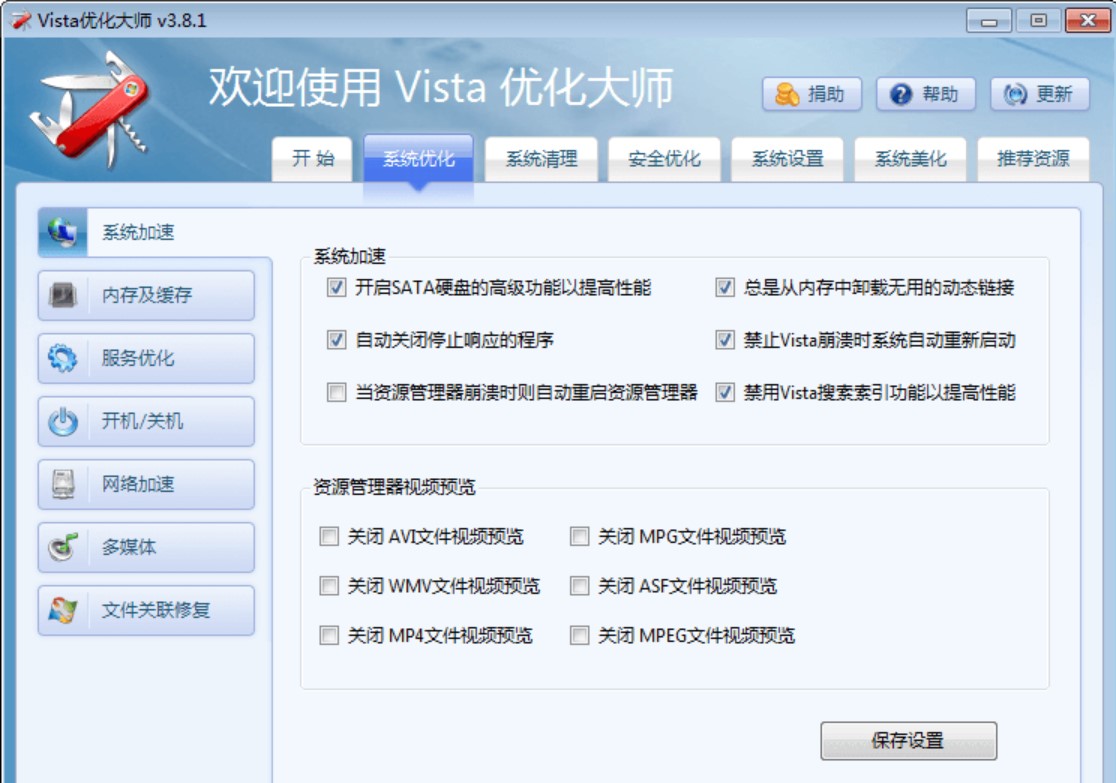This screenshot has width=1116, height=783.
Task: Open the 推荐资源 tab
Action: click(1033, 159)
